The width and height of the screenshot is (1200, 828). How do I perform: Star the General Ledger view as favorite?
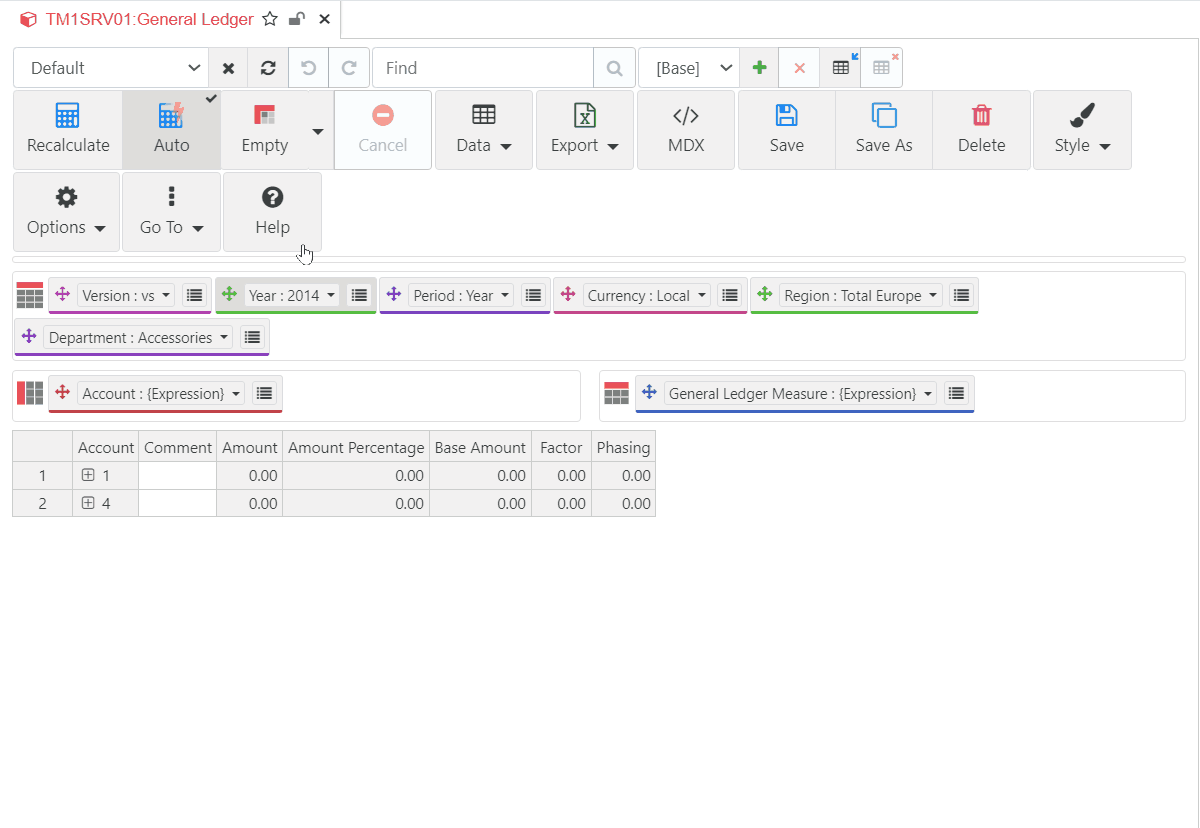click(270, 19)
